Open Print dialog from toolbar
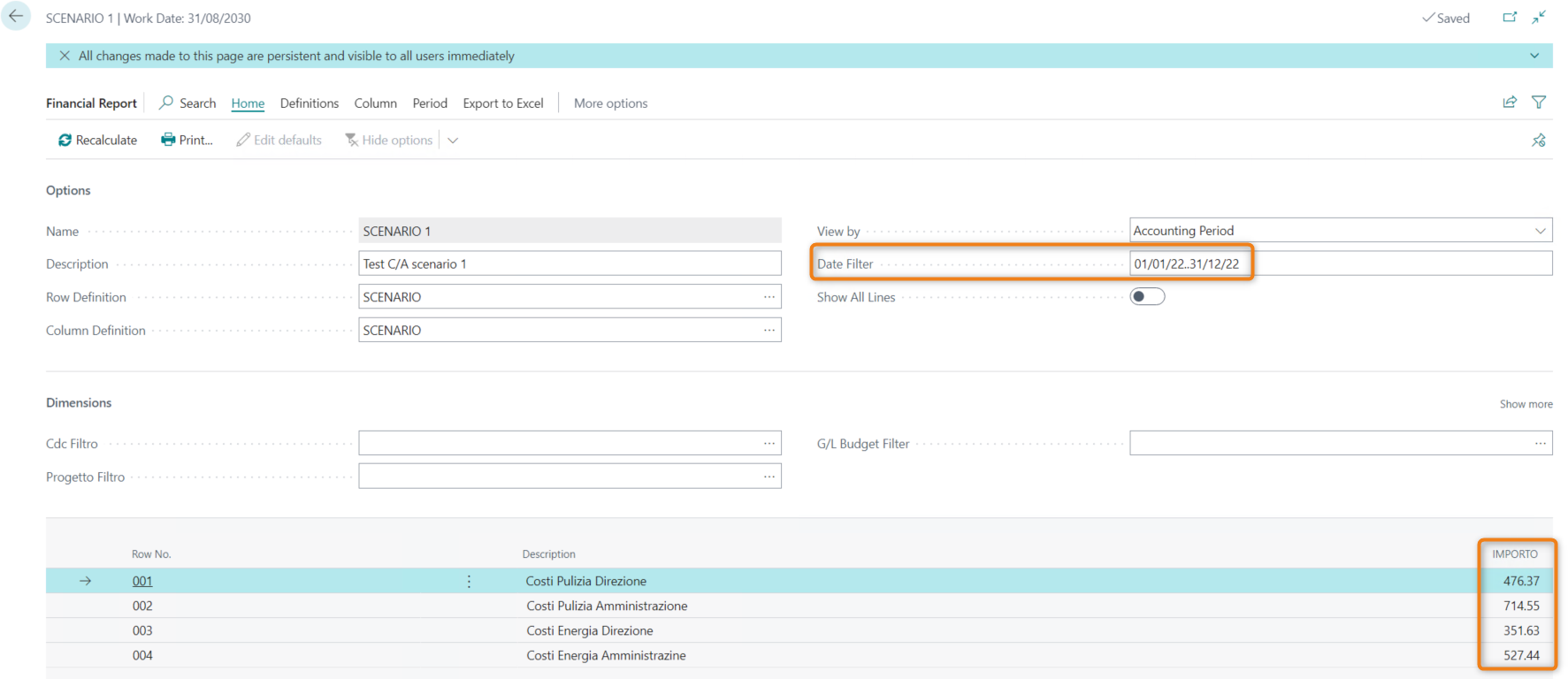This screenshot has width=1568, height=679. [x=187, y=140]
